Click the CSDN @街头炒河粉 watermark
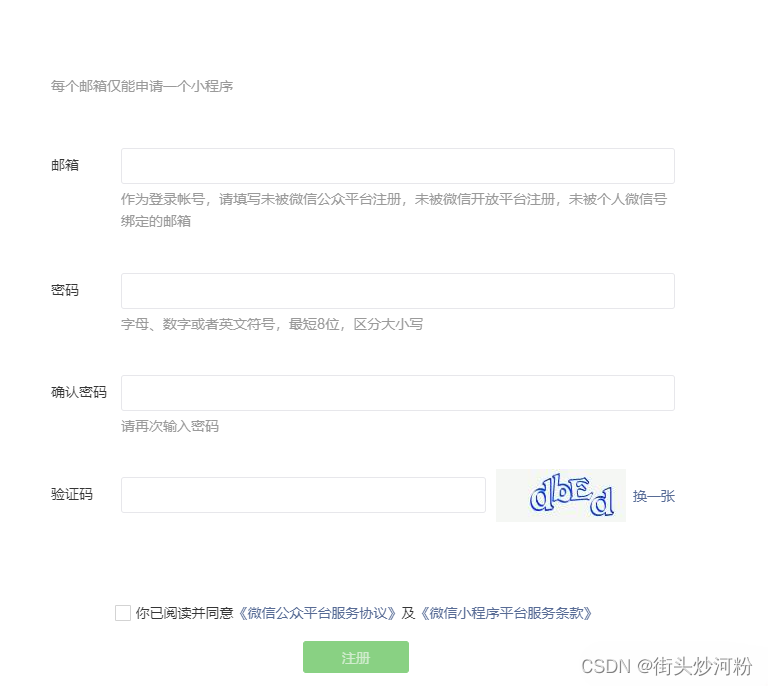 (x=666, y=666)
